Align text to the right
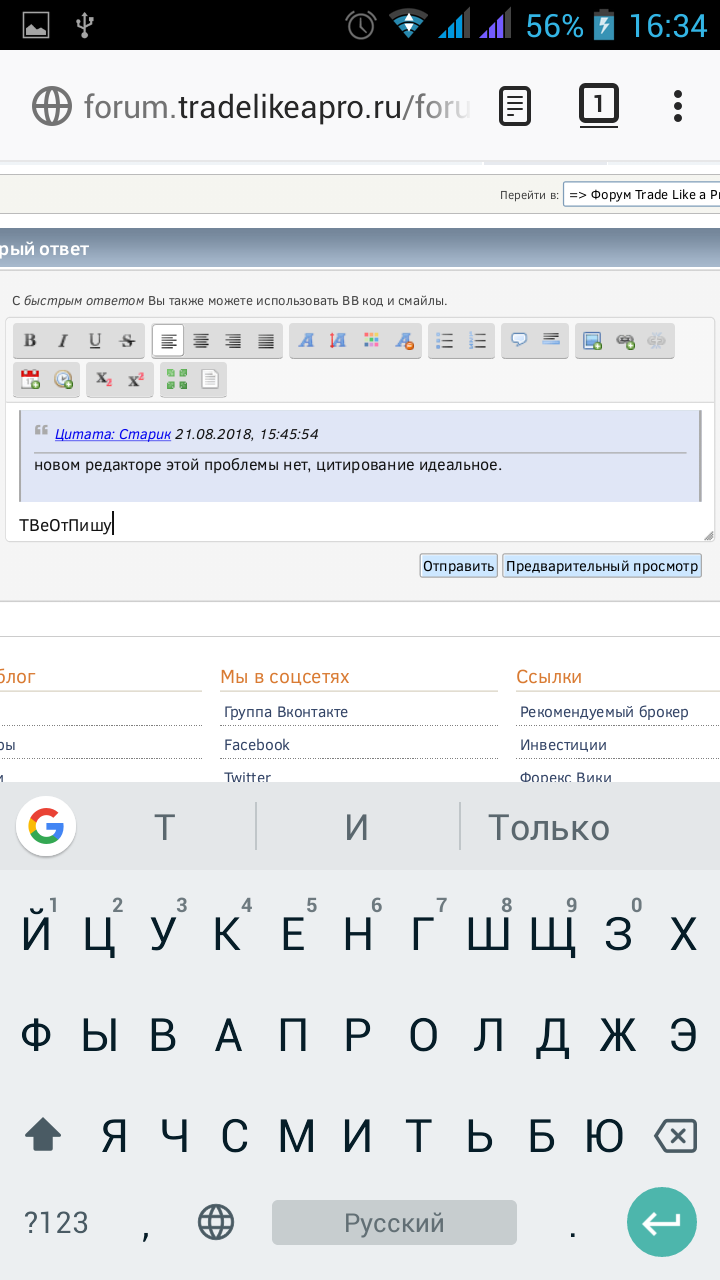 point(233,341)
